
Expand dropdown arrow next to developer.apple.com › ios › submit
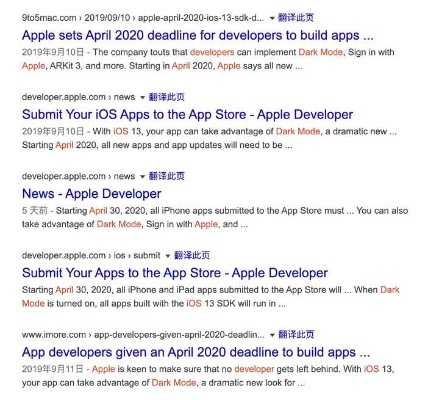point(168,256)
